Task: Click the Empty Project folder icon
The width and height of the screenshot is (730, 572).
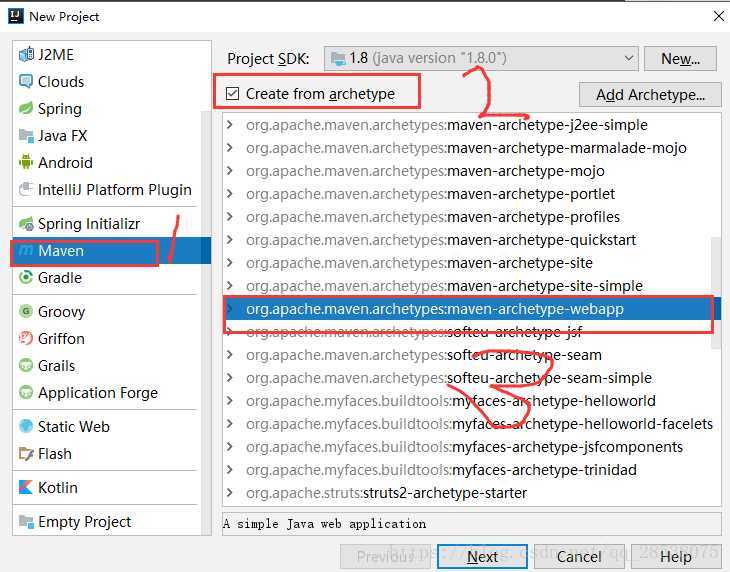Action: [26, 521]
